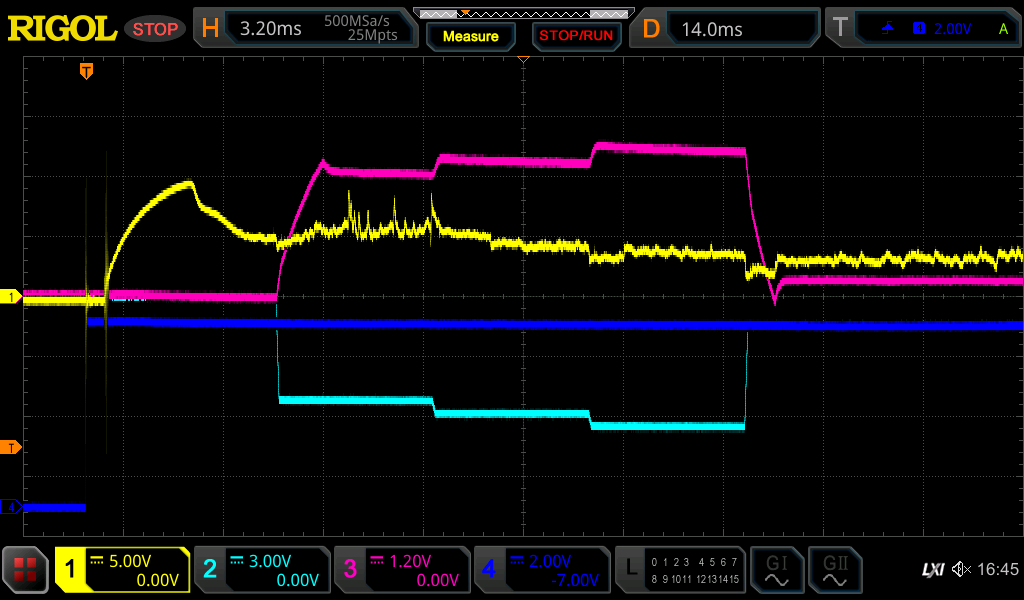Image resolution: width=1024 pixels, height=600 pixels.
Task: Open the logic analyzer L digital channels panel
Action: [680, 570]
